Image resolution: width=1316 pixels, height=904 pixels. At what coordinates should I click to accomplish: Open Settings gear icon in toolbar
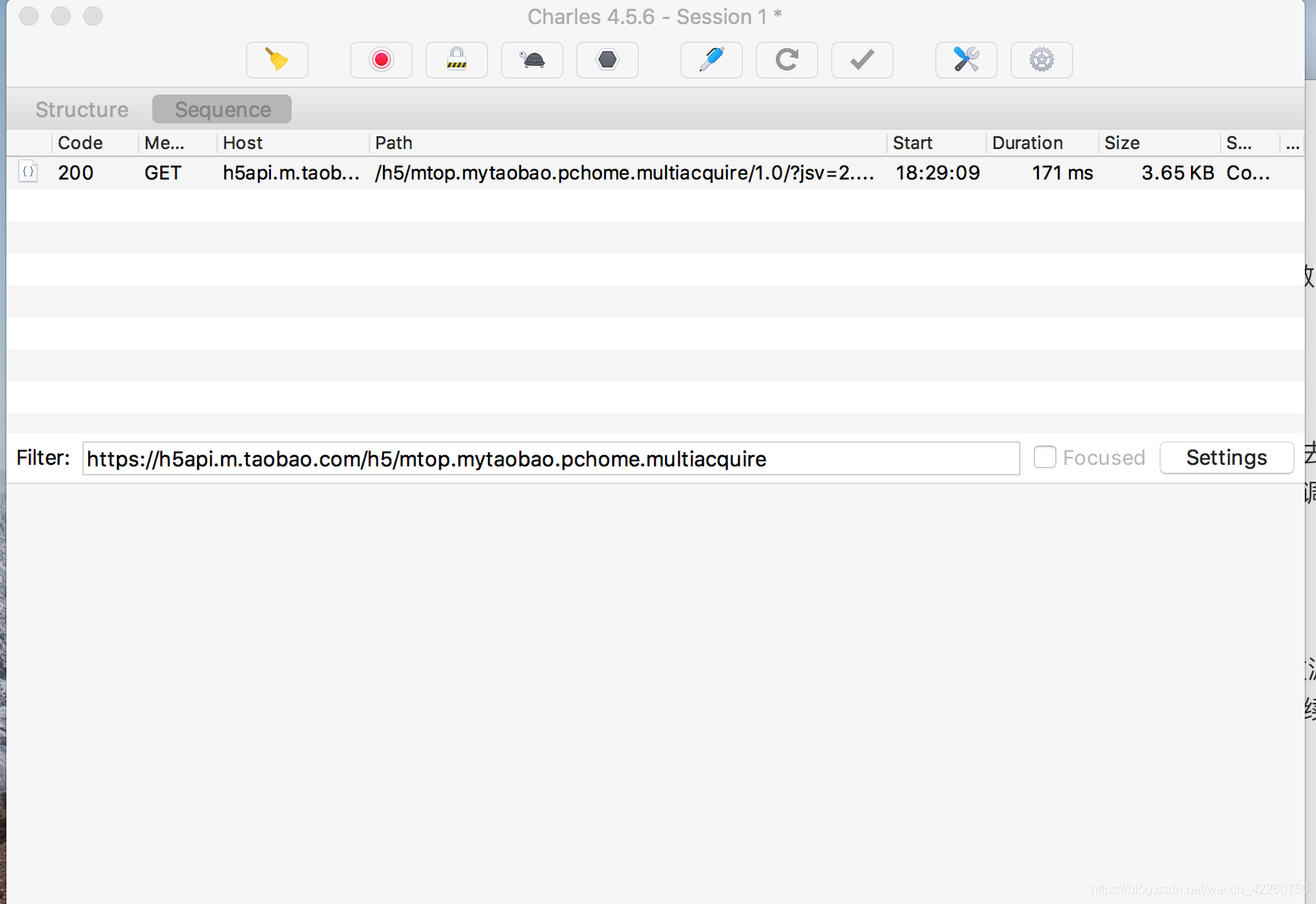point(1042,60)
